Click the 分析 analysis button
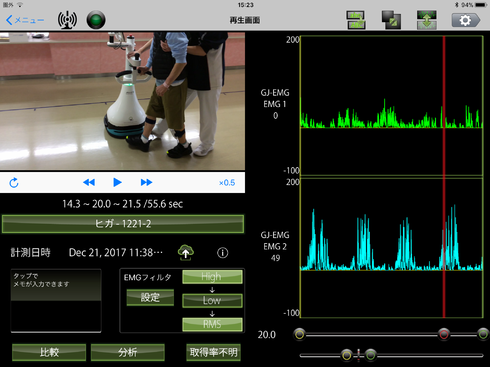 [x=128, y=352]
